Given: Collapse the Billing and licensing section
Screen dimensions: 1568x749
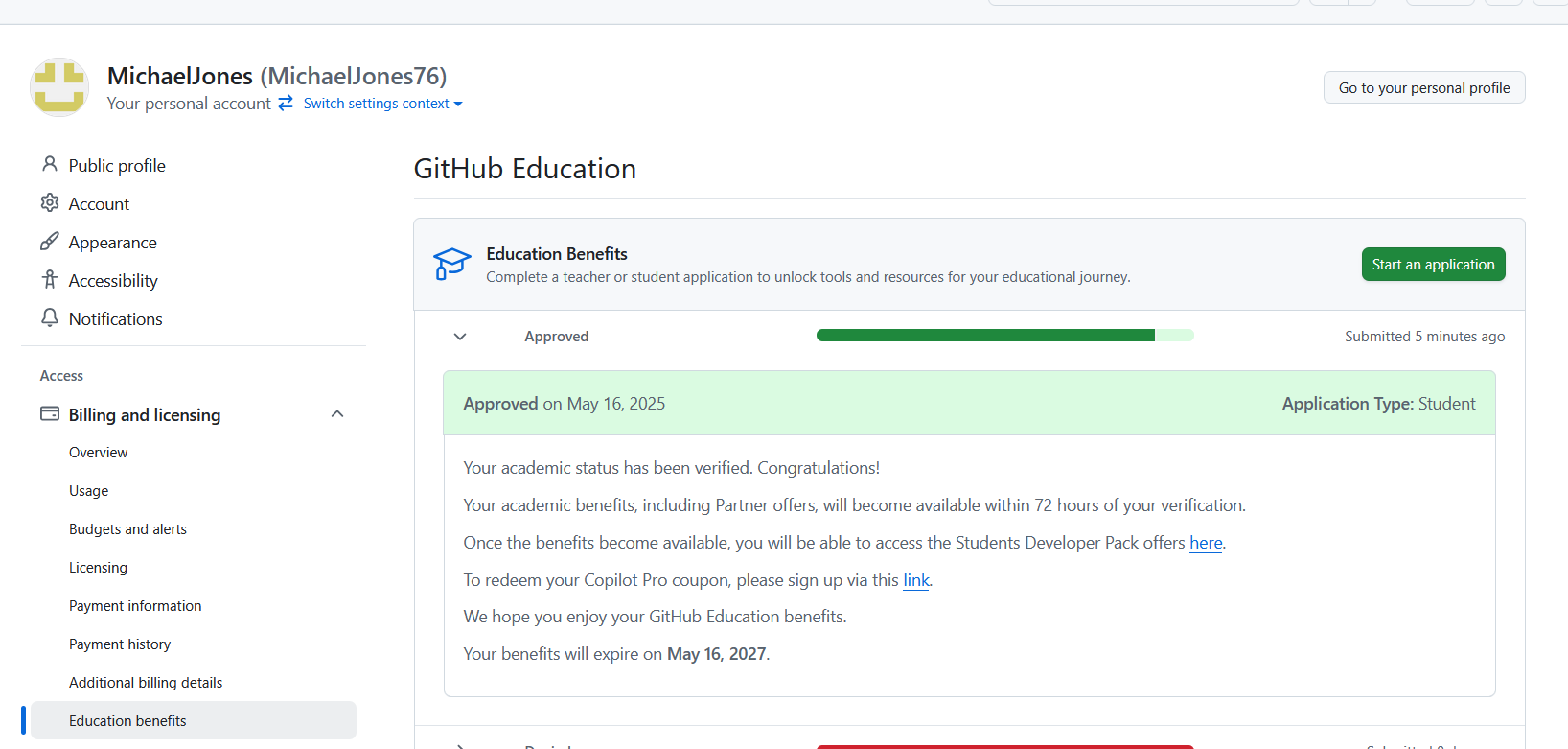Looking at the screenshot, I should point(337,414).
